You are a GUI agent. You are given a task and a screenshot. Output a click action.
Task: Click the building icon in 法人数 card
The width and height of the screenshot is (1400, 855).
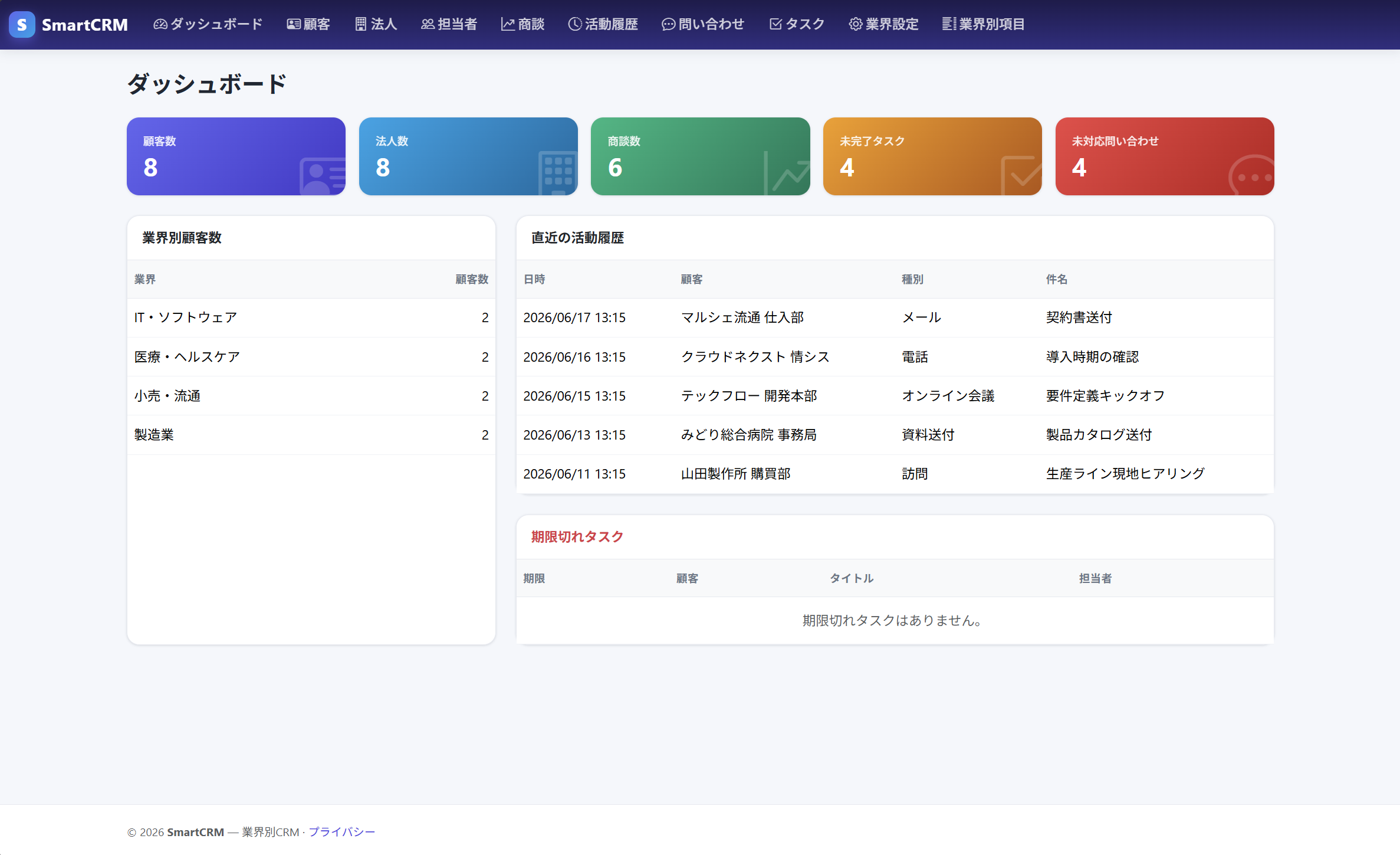[x=557, y=173]
